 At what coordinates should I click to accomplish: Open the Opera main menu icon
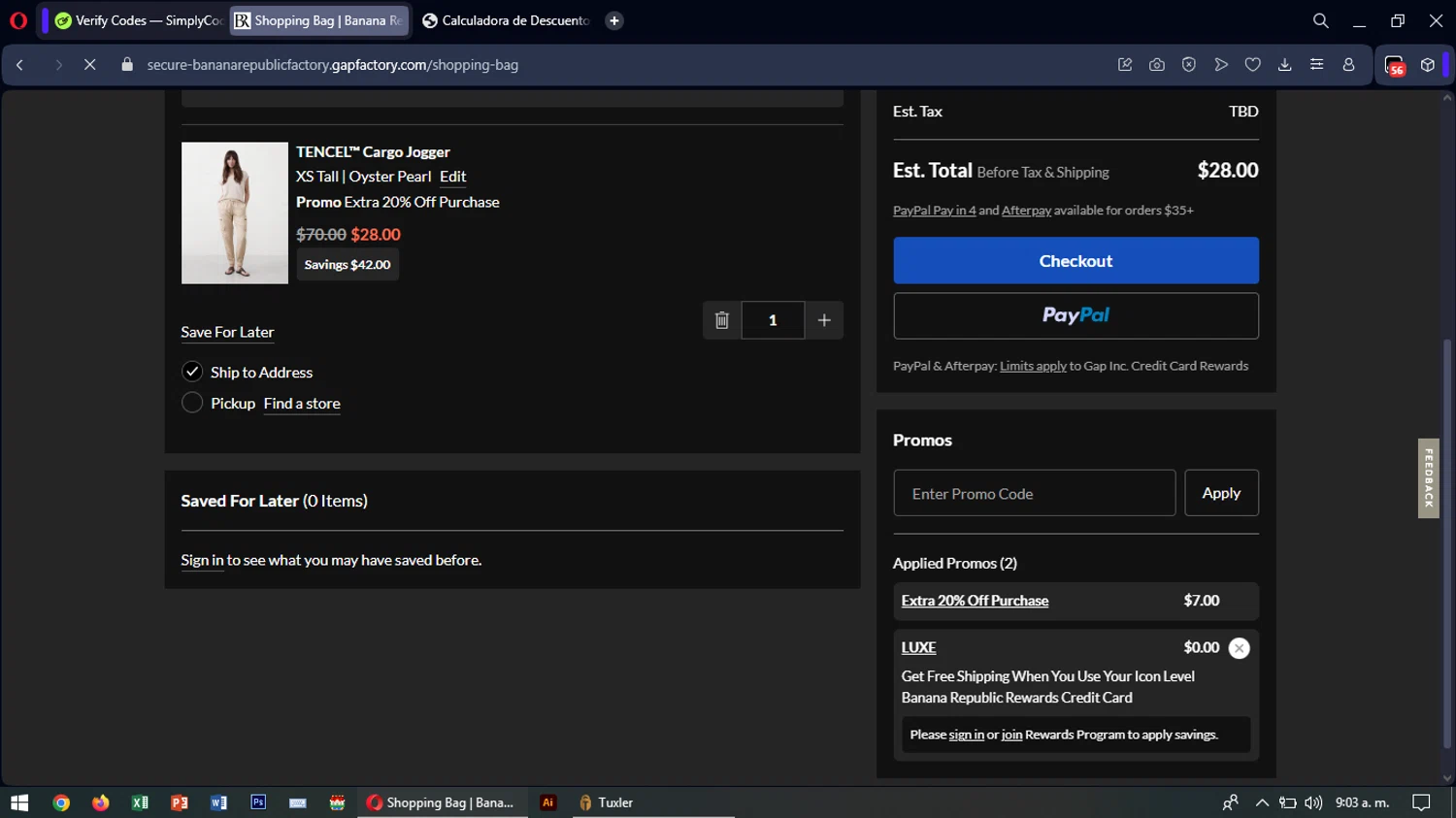(x=17, y=20)
